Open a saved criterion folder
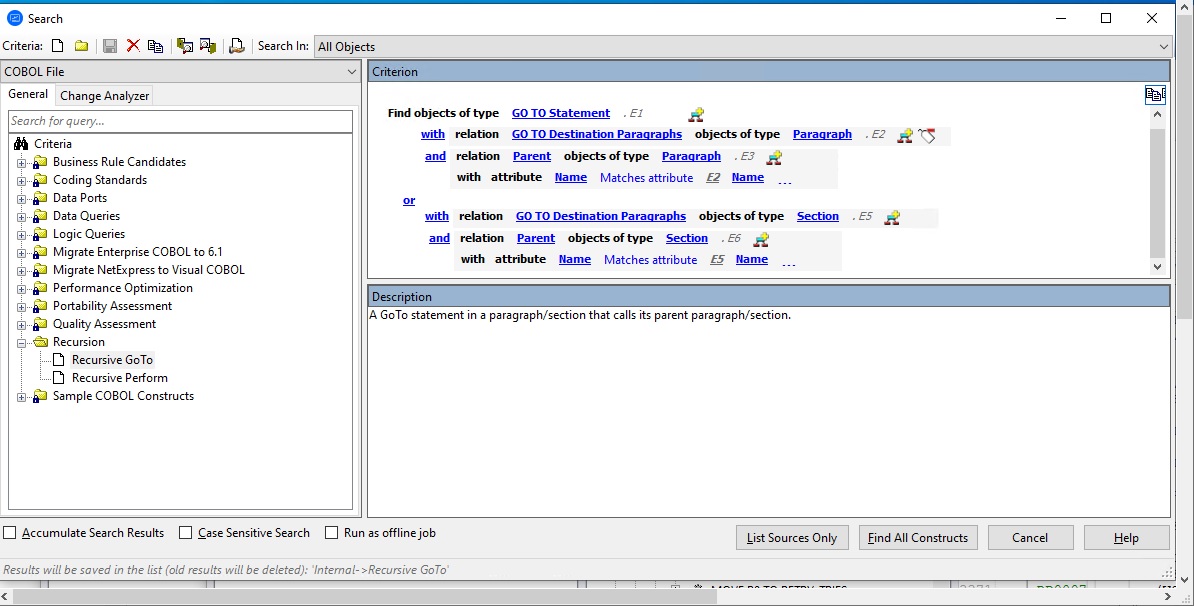This screenshot has height=606, width=1194. click(81, 44)
